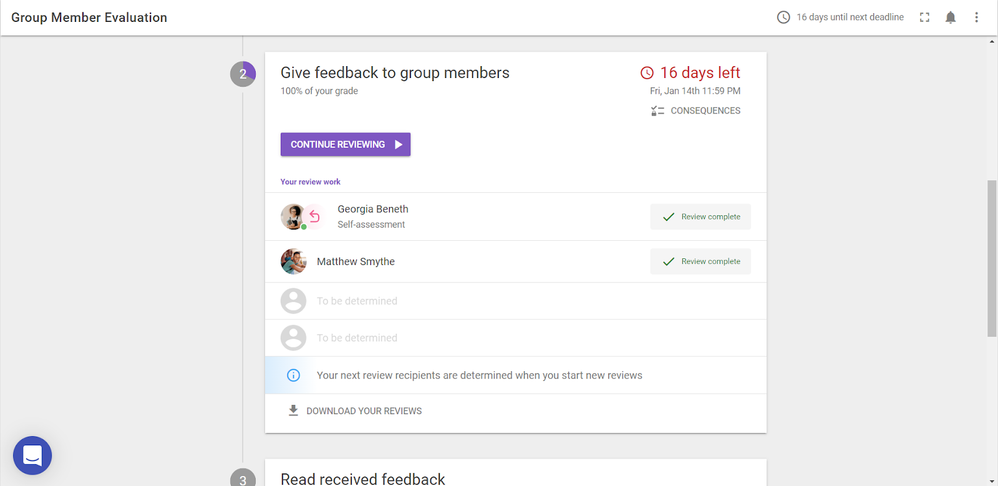The width and height of the screenshot is (998, 486).
Task: Toggle fullscreen mode icon
Action: pos(924,18)
